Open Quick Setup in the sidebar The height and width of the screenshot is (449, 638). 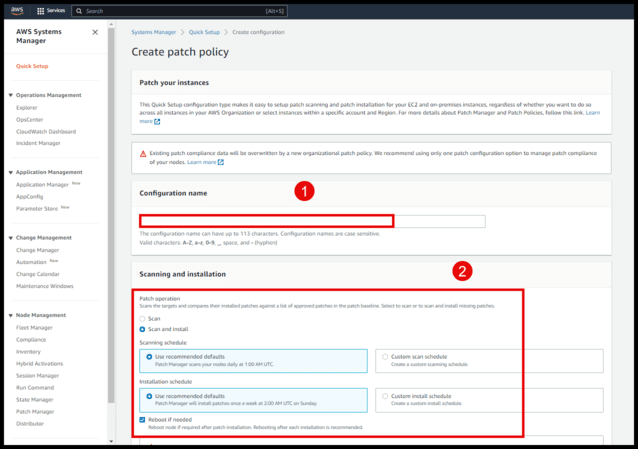pyautogui.click(x=32, y=66)
